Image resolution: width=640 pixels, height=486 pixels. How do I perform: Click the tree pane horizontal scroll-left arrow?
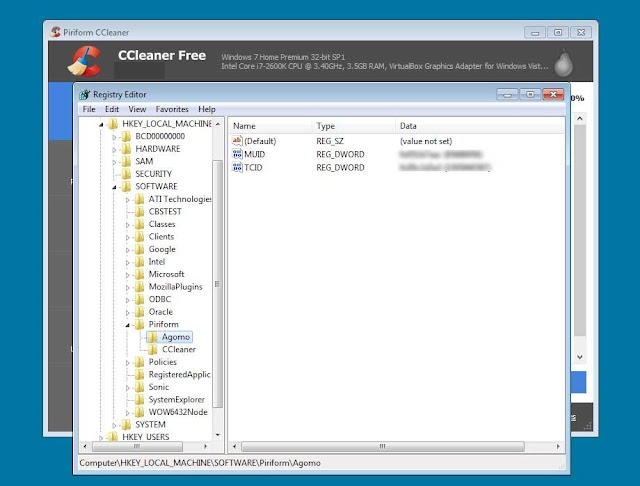[x=85, y=446]
